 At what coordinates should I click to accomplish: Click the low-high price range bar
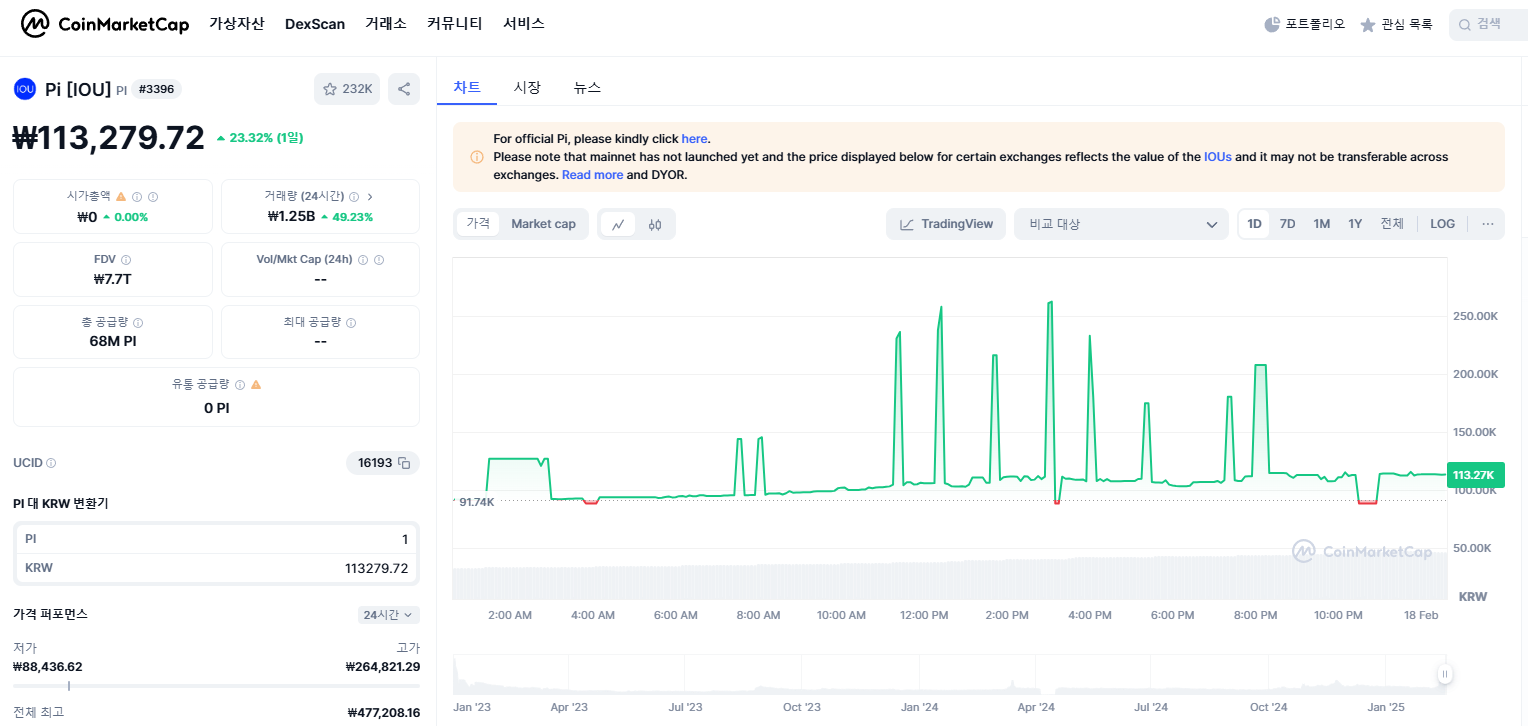click(x=216, y=686)
